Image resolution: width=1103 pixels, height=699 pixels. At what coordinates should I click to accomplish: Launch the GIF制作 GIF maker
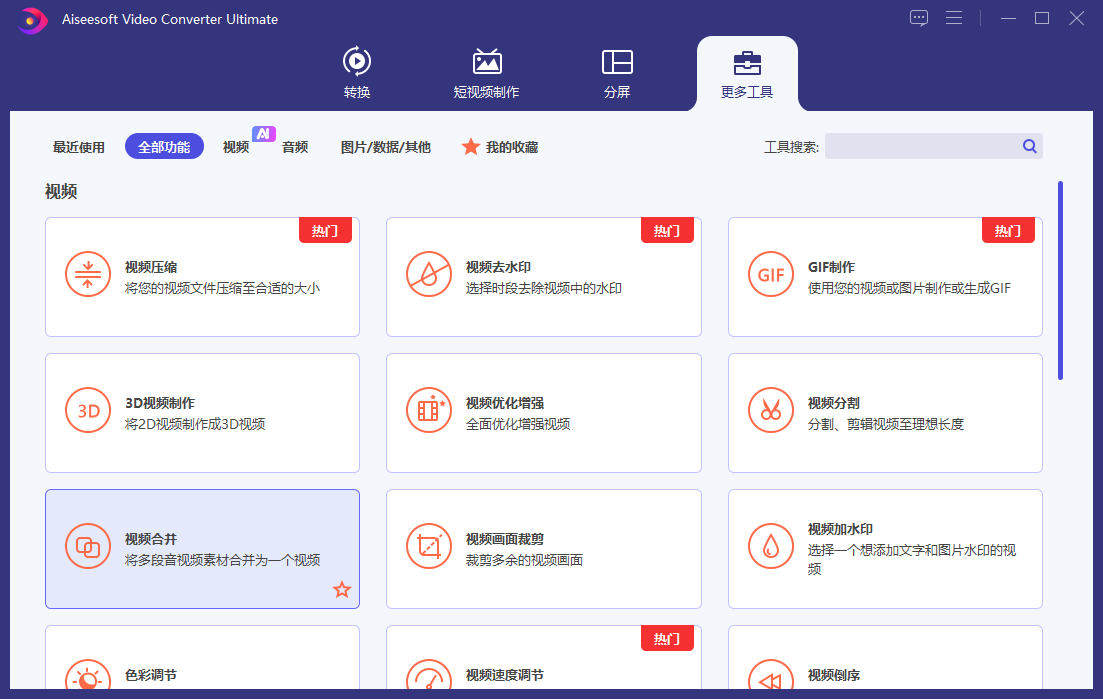pos(885,276)
